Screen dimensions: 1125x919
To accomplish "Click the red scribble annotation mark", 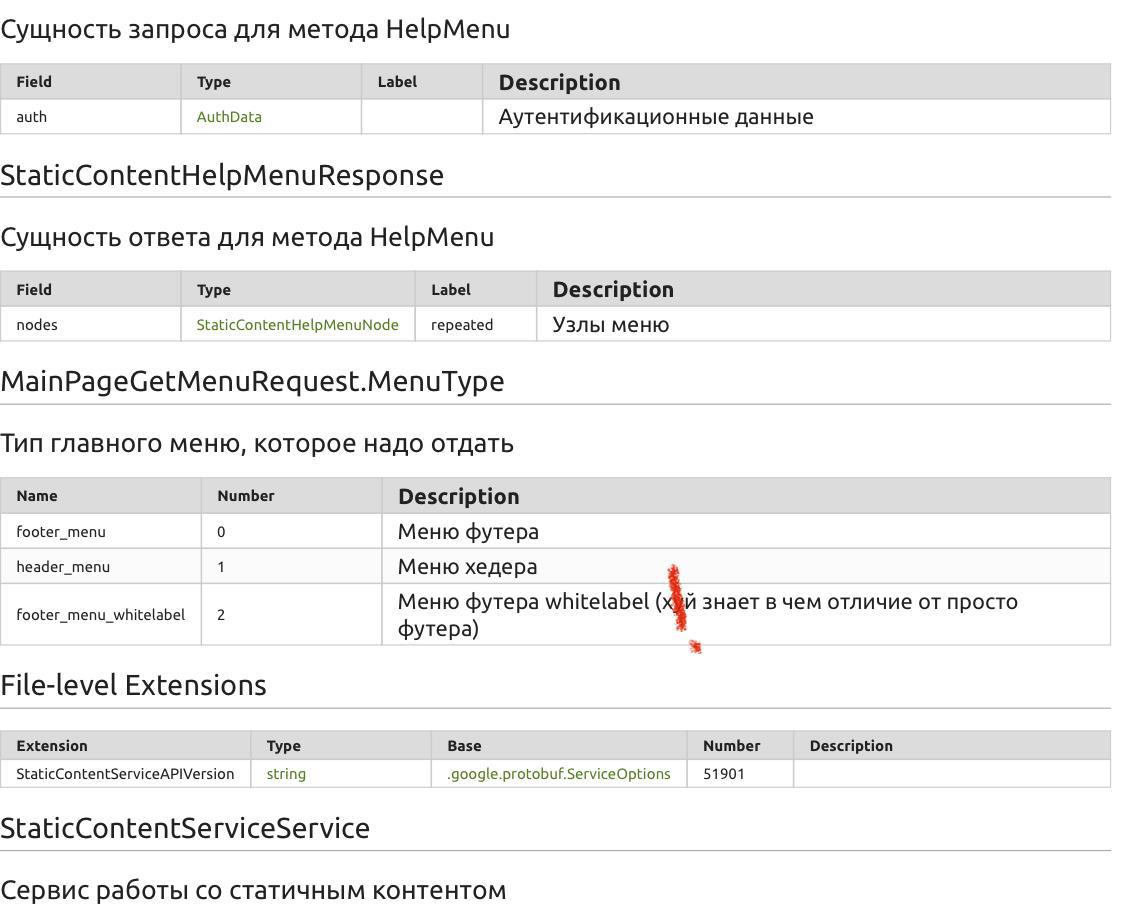I will pyautogui.click(x=679, y=600).
